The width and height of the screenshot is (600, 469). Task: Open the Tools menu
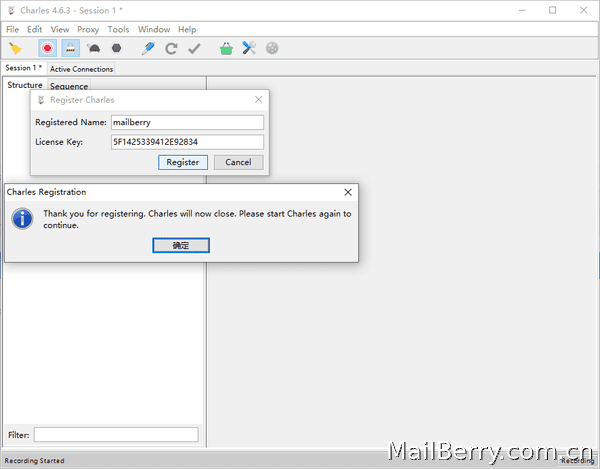pyautogui.click(x=118, y=29)
